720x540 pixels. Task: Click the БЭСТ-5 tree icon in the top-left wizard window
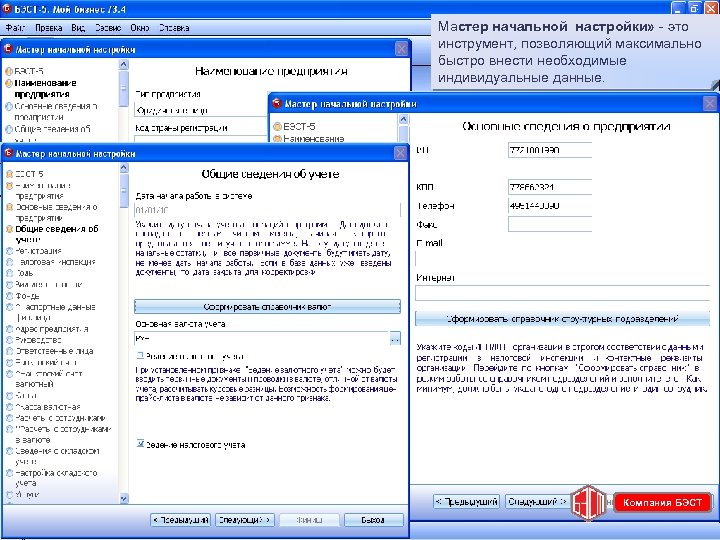coord(9,71)
